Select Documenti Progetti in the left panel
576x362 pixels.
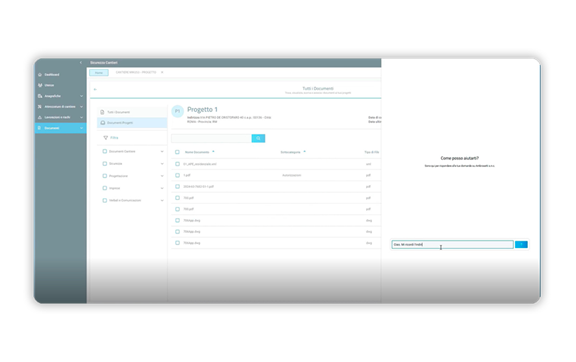[132, 123]
